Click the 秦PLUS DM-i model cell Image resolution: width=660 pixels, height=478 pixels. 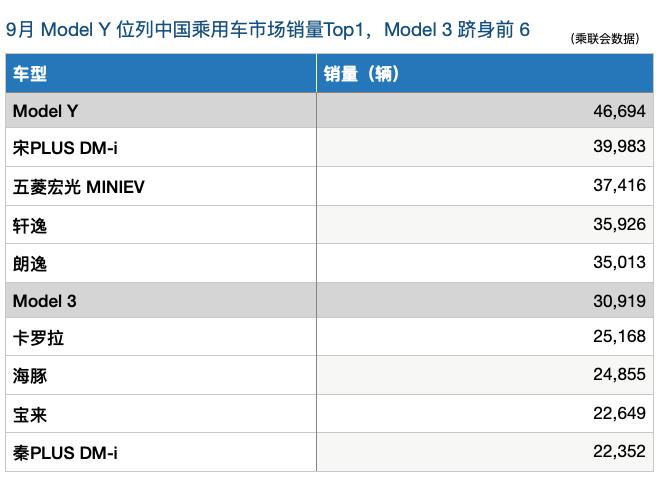click(65, 452)
